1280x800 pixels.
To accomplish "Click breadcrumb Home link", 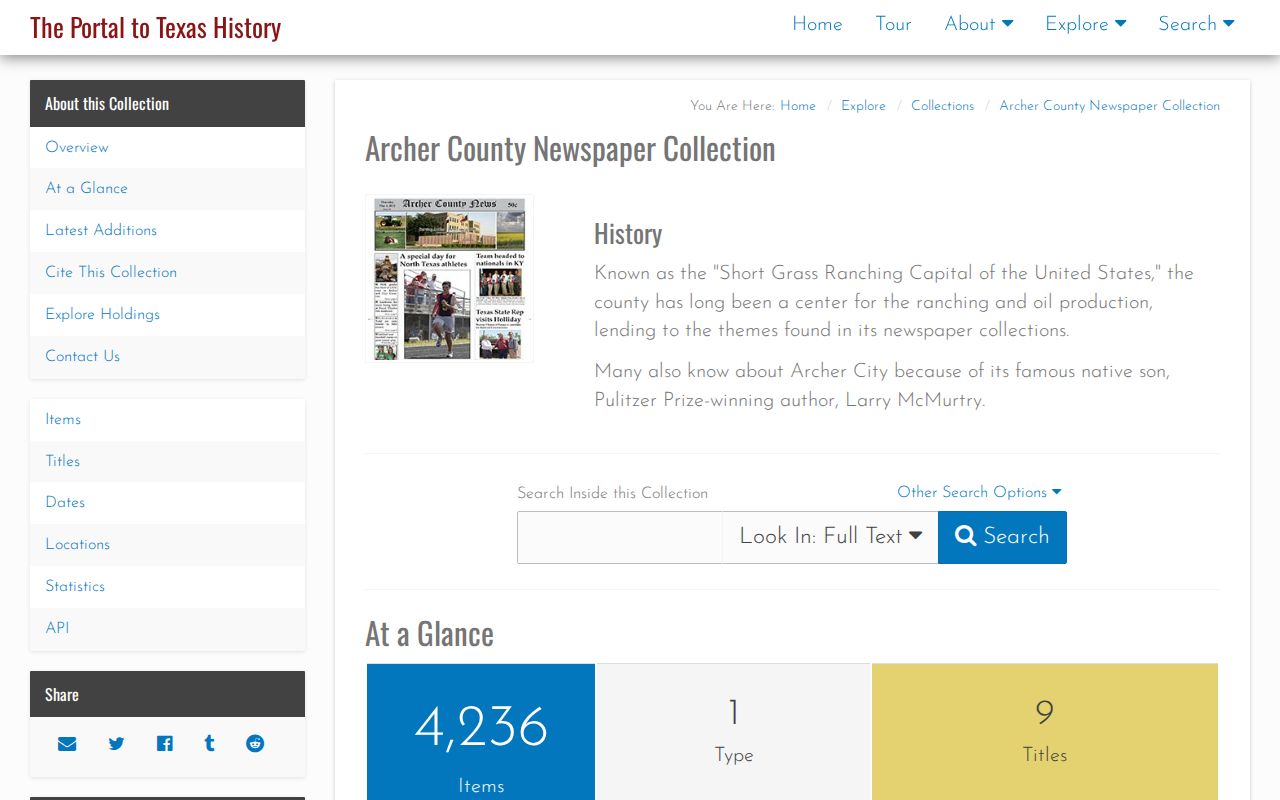I will (x=798, y=106).
